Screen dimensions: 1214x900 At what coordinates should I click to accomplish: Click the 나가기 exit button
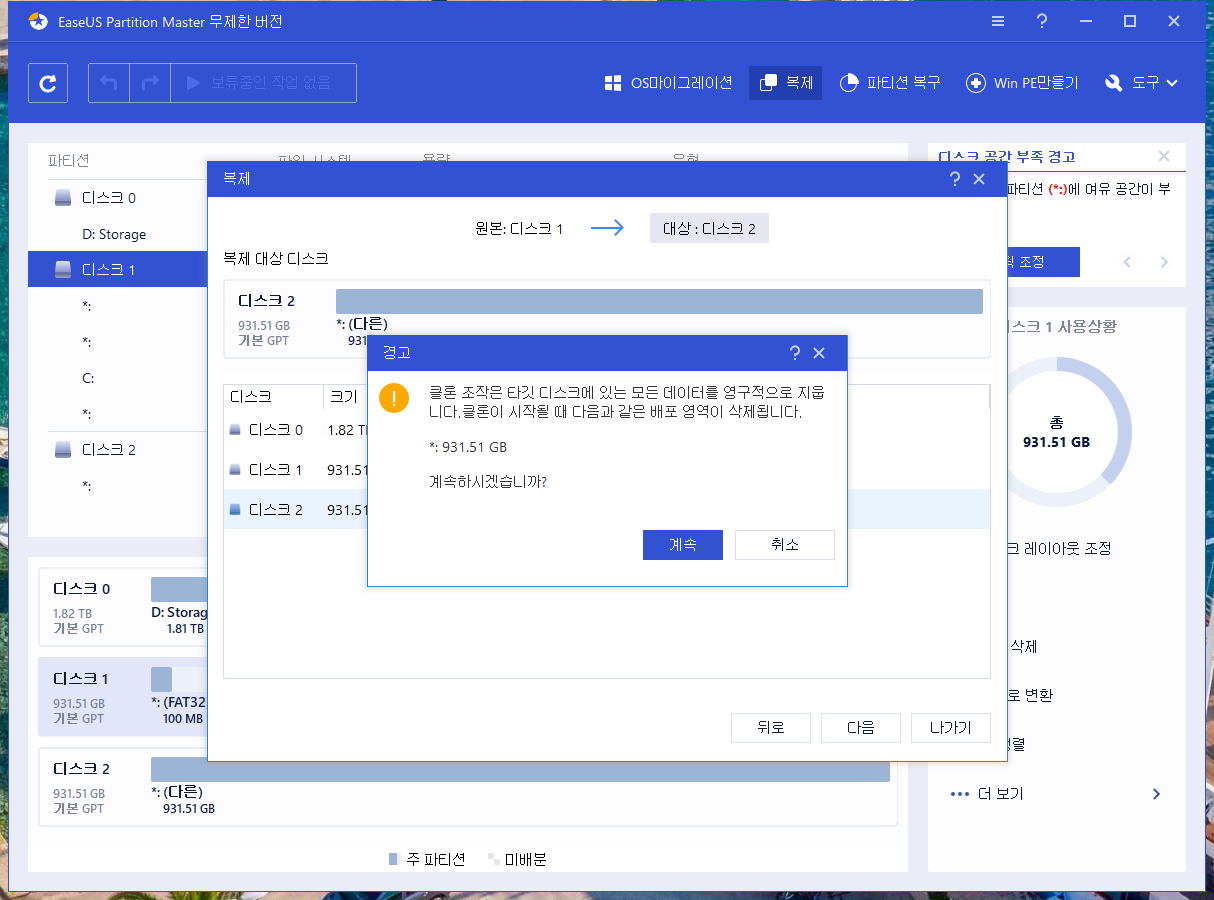pyautogui.click(x=951, y=728)
